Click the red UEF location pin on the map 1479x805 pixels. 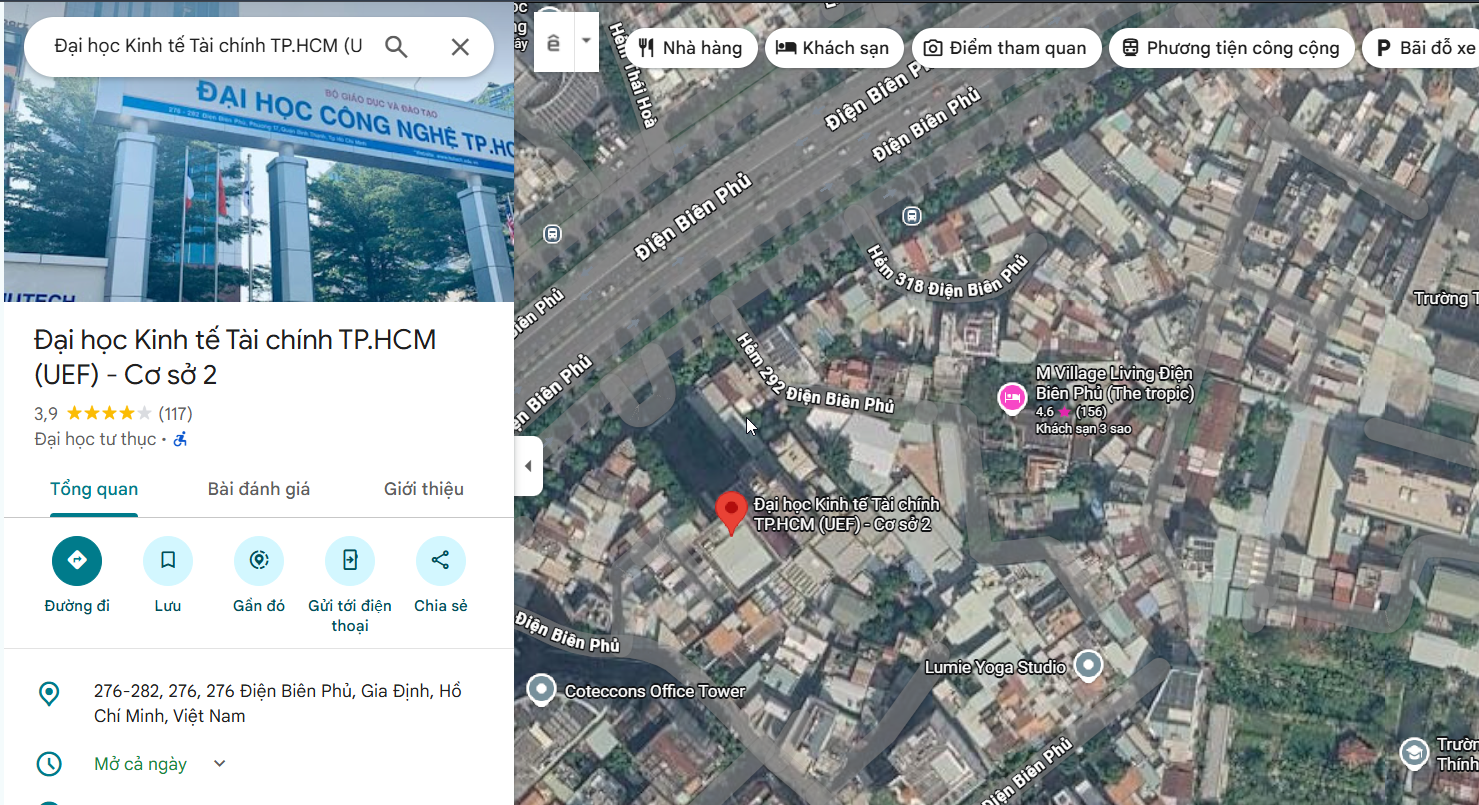coord(732,513)
